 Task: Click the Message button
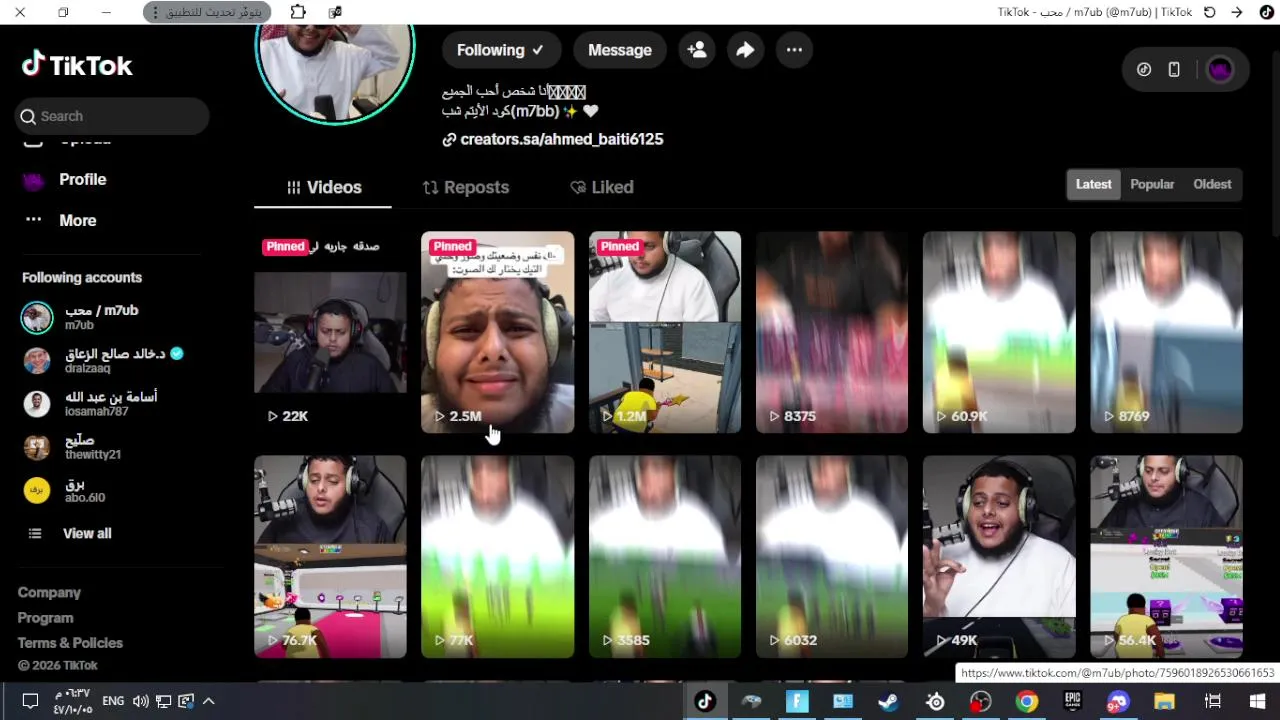point(620,50)
